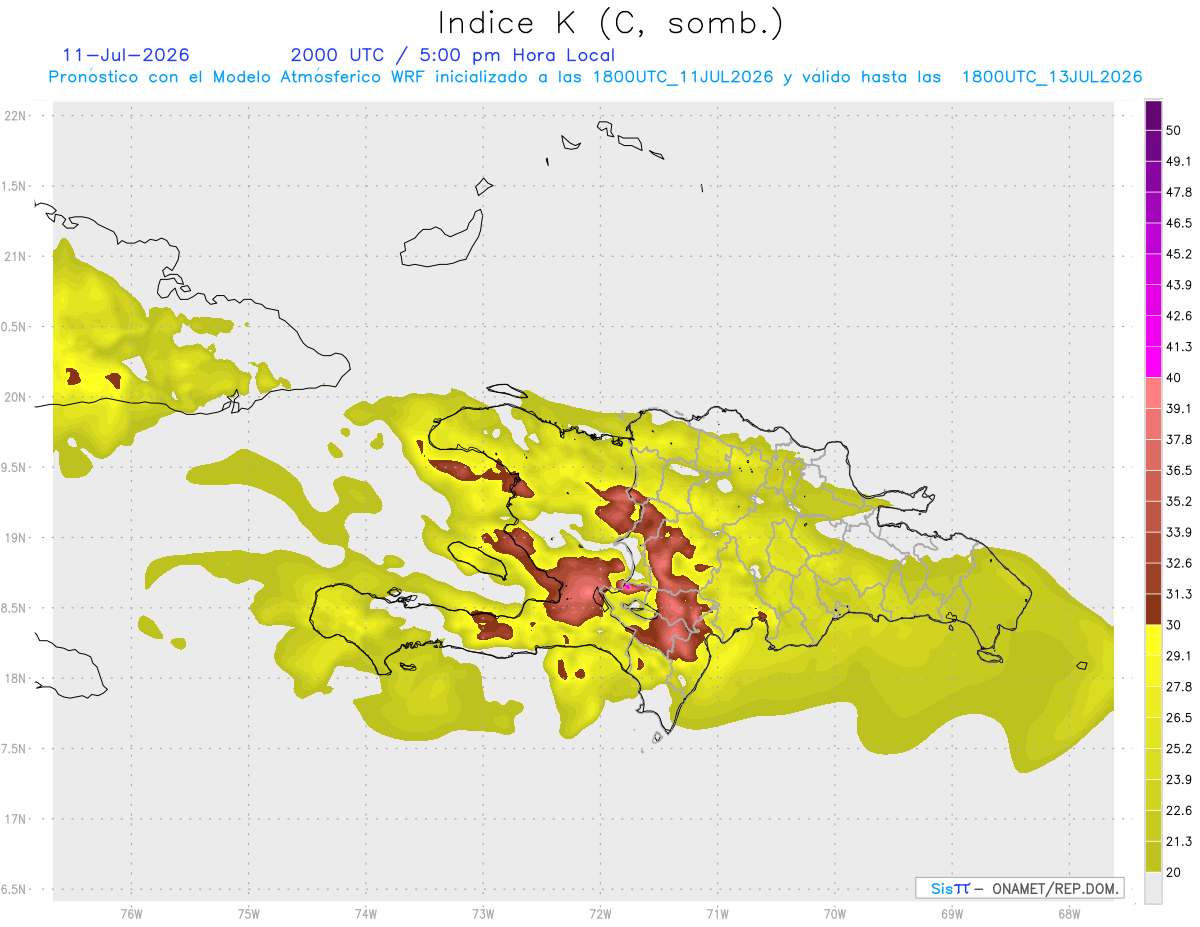Click the '35.2' value on the color scale
This screenshot has height=927, width=1200.
point(1179,501)
